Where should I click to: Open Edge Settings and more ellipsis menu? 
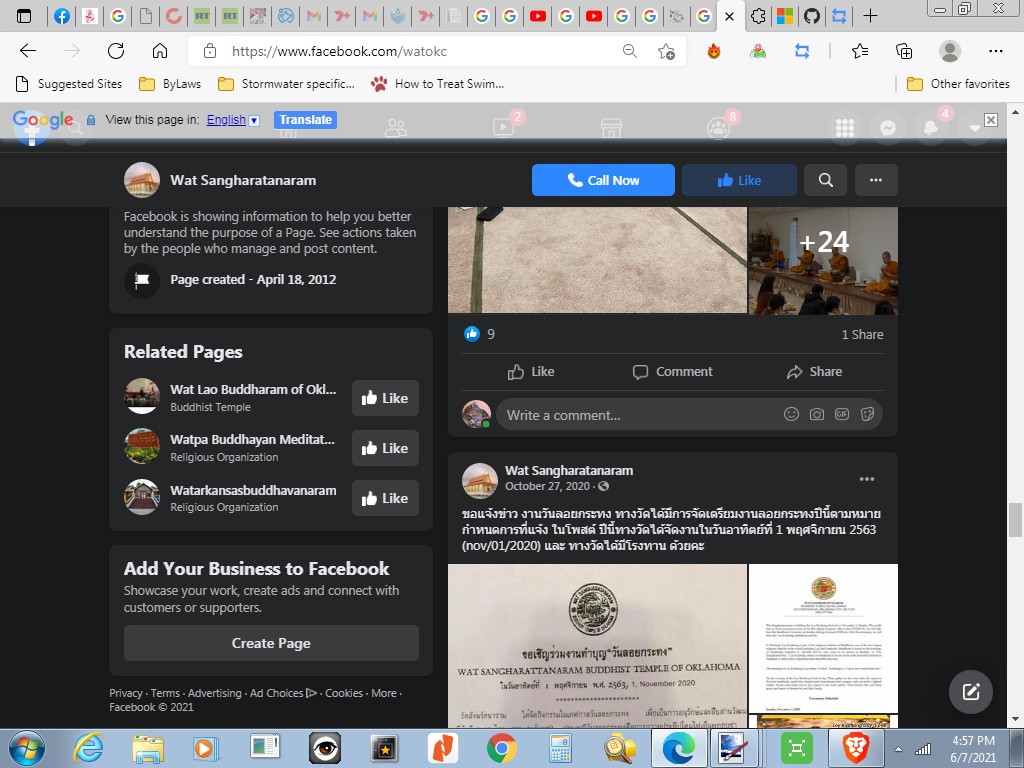pos(995,51)
